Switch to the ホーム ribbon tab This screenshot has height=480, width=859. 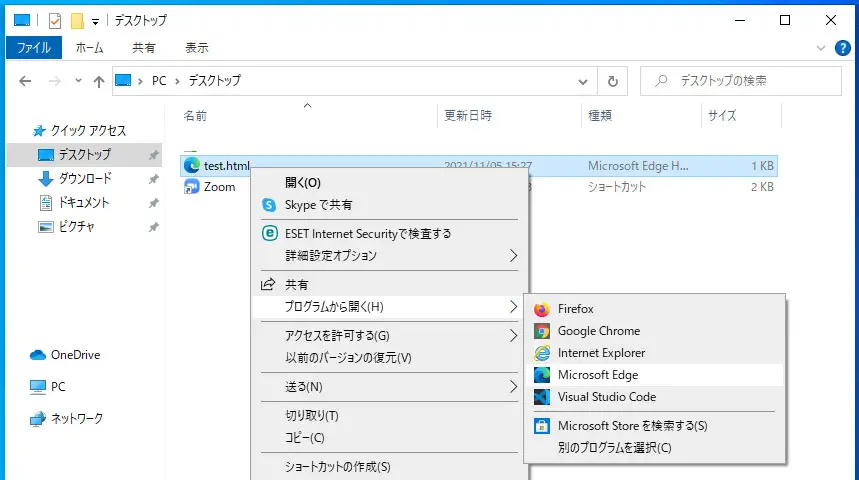coord(89,48)
